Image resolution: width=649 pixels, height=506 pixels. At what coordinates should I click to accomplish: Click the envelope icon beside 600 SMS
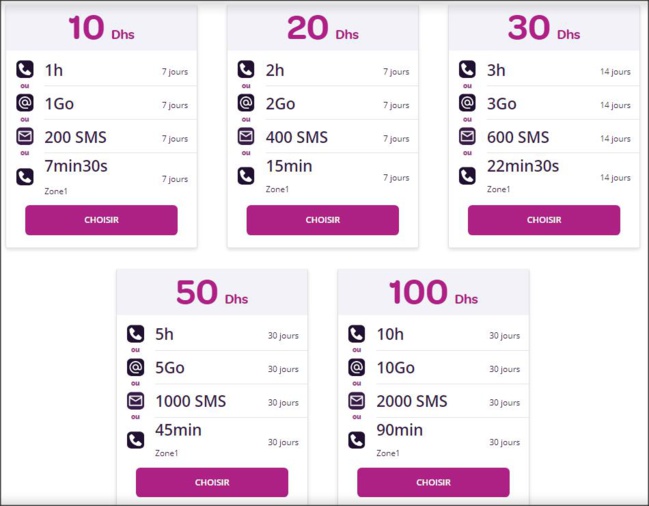click(x=467, y=137)
